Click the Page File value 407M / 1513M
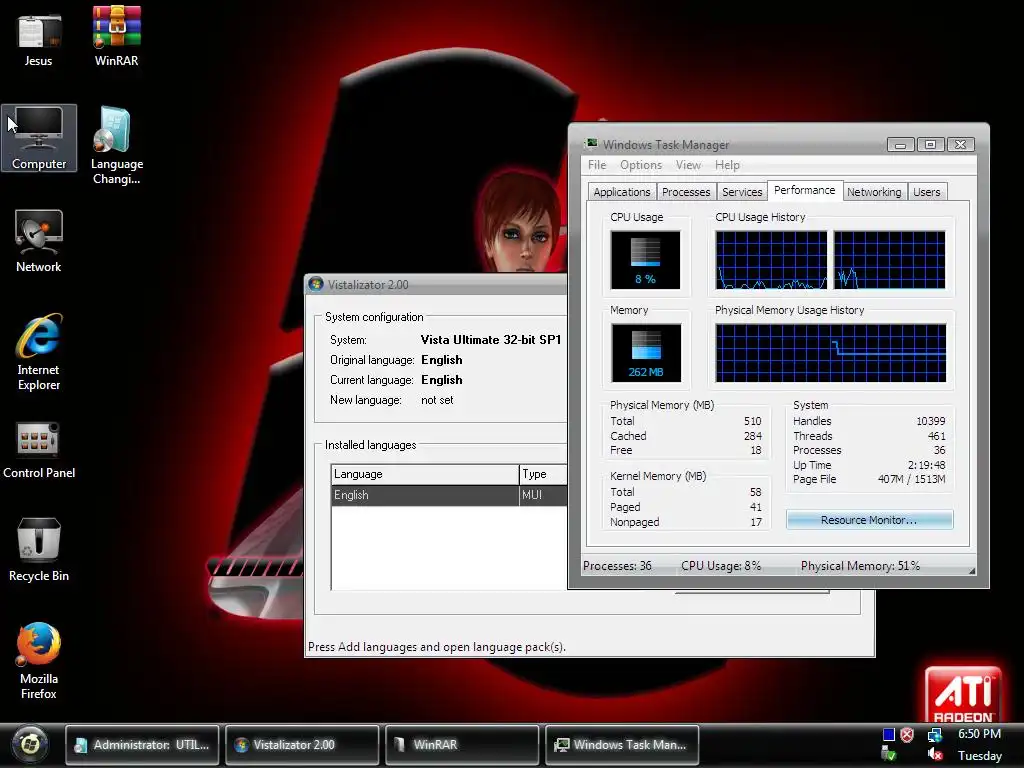Viewport: 1024px width, 768px height. [912, 479]
